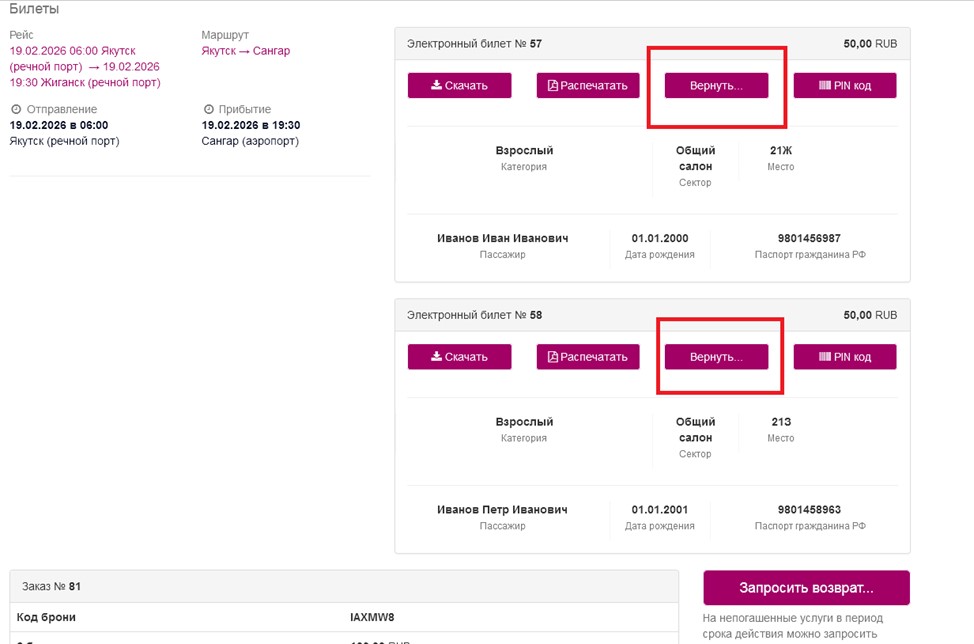Click the Запросить возврат button
The height and width of the screenshot is (644, 974).
point(806,587)
